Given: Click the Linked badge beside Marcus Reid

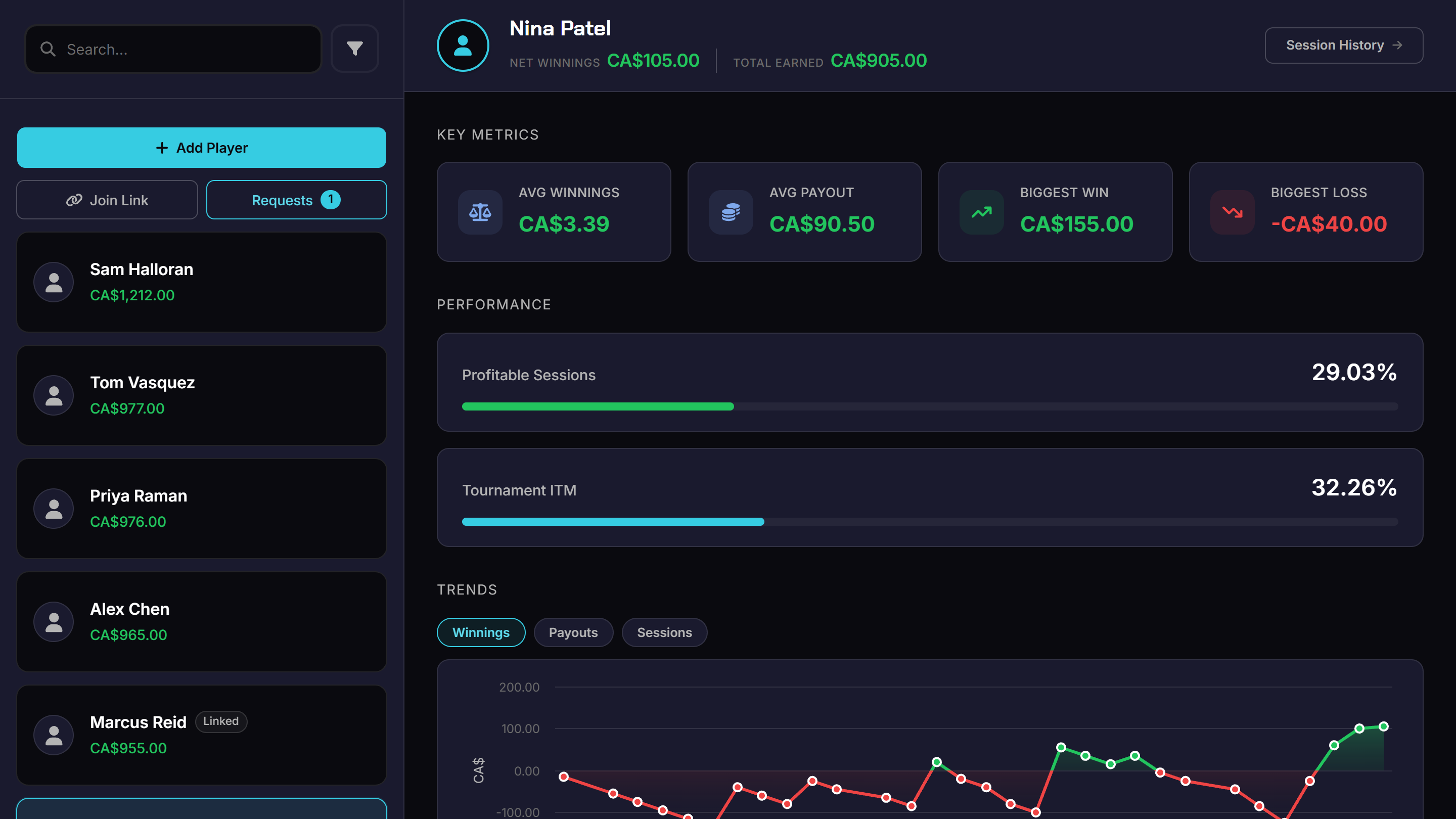Looking at the screenshot, I should (x=221, y=721).
